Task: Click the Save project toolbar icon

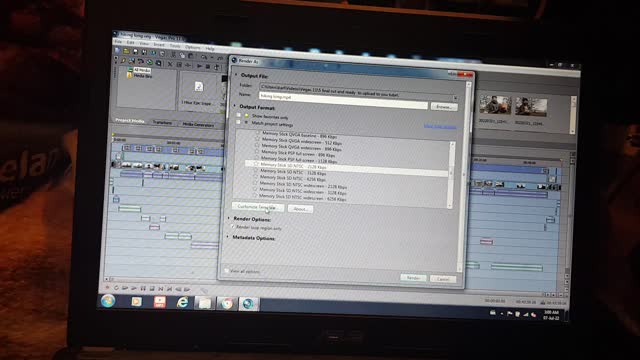Action: click(x=135, y=51)
